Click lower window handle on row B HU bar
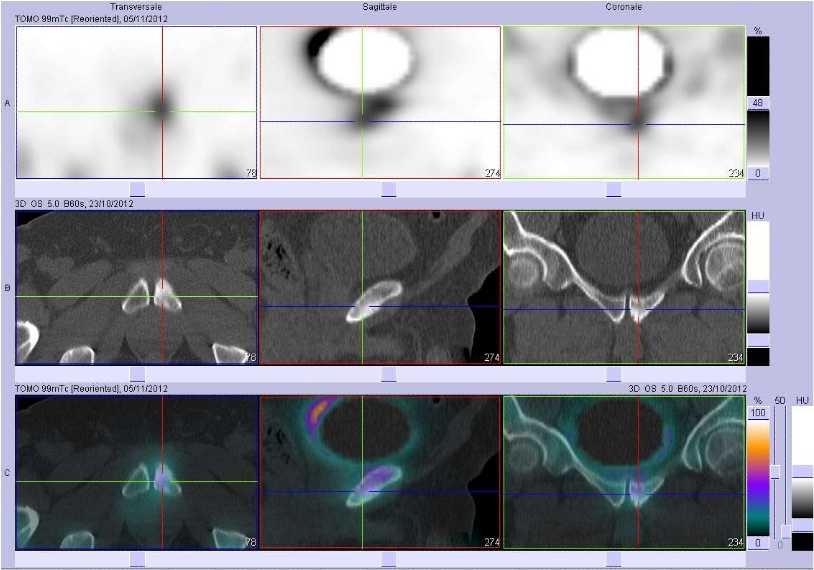 tap(758, 341)
